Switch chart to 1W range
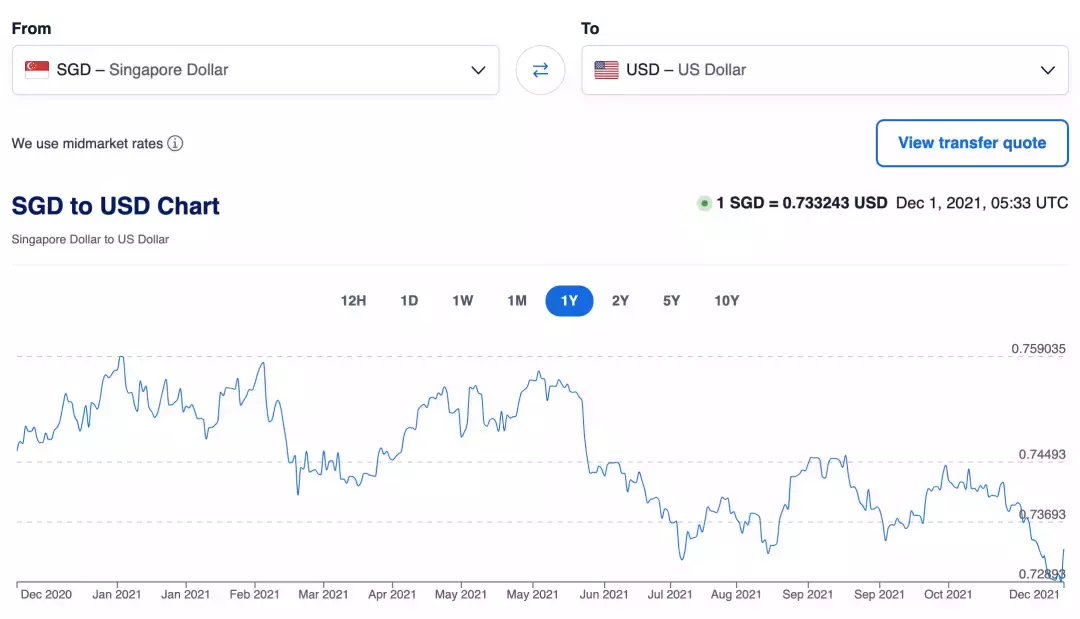Viewport: 1080px width, 619px height. click(462, 301)
